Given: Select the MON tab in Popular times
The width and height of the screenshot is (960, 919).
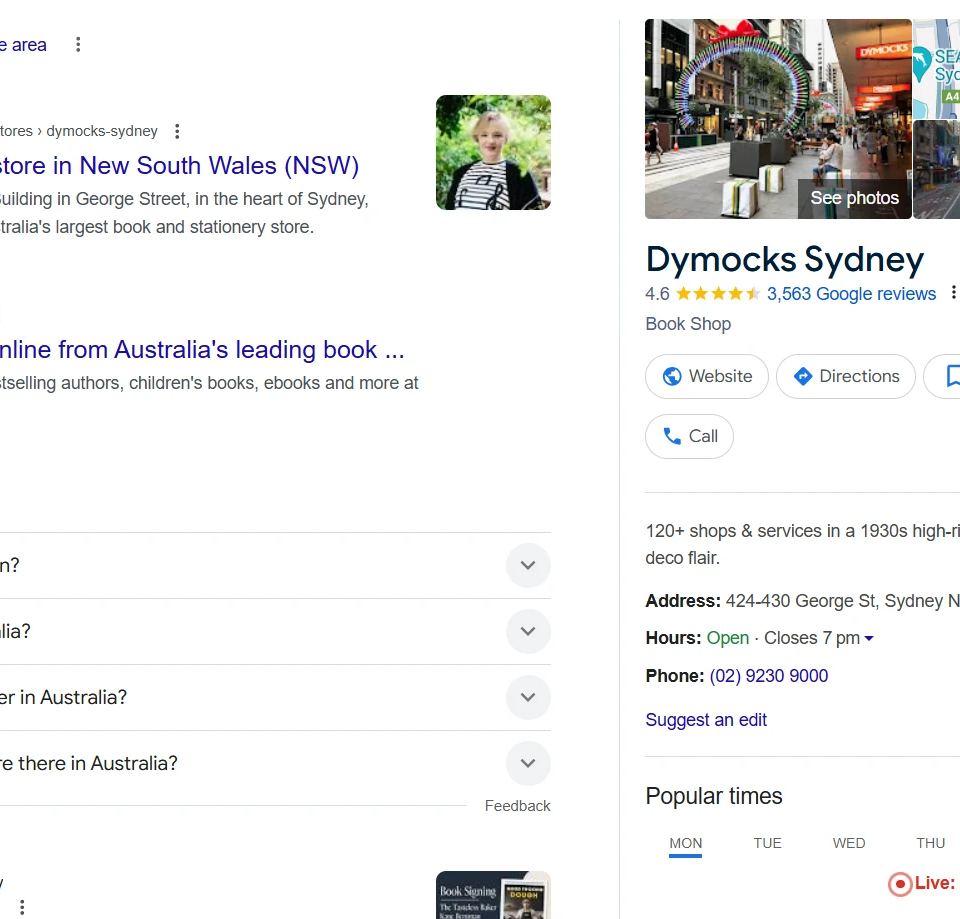Looking at the screenshot, I should point(686,843).
